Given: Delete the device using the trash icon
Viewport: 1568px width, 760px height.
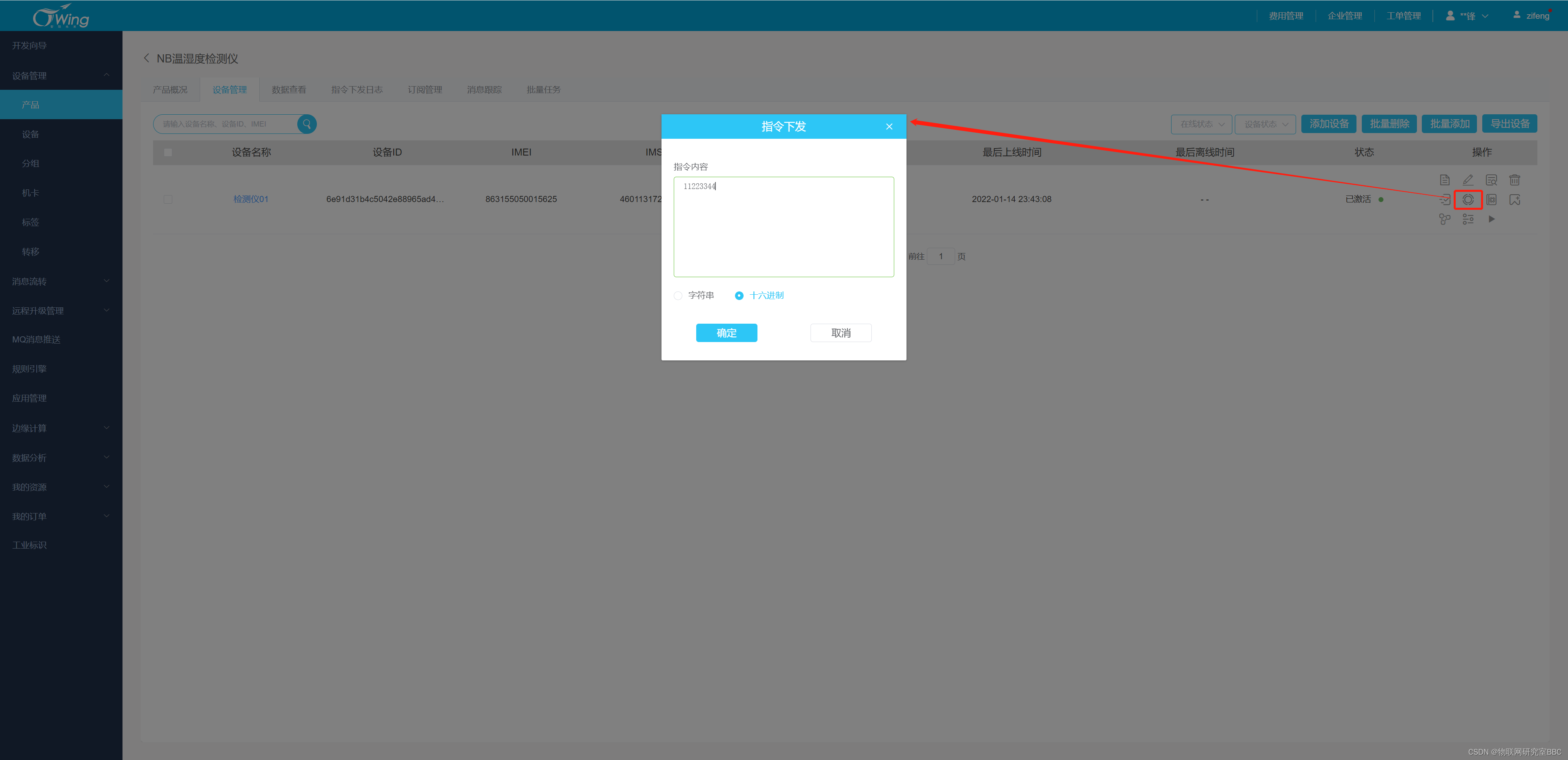Looking at the screenshot, I should point(1515,180).
